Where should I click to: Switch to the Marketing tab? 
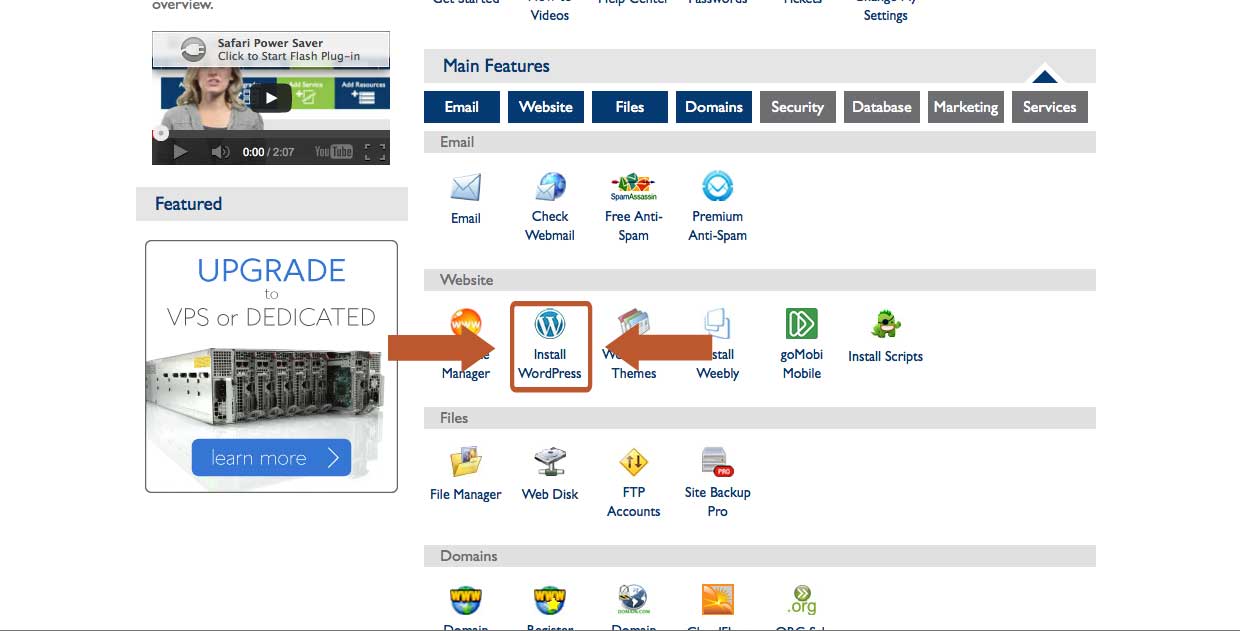tap(966, 107)
